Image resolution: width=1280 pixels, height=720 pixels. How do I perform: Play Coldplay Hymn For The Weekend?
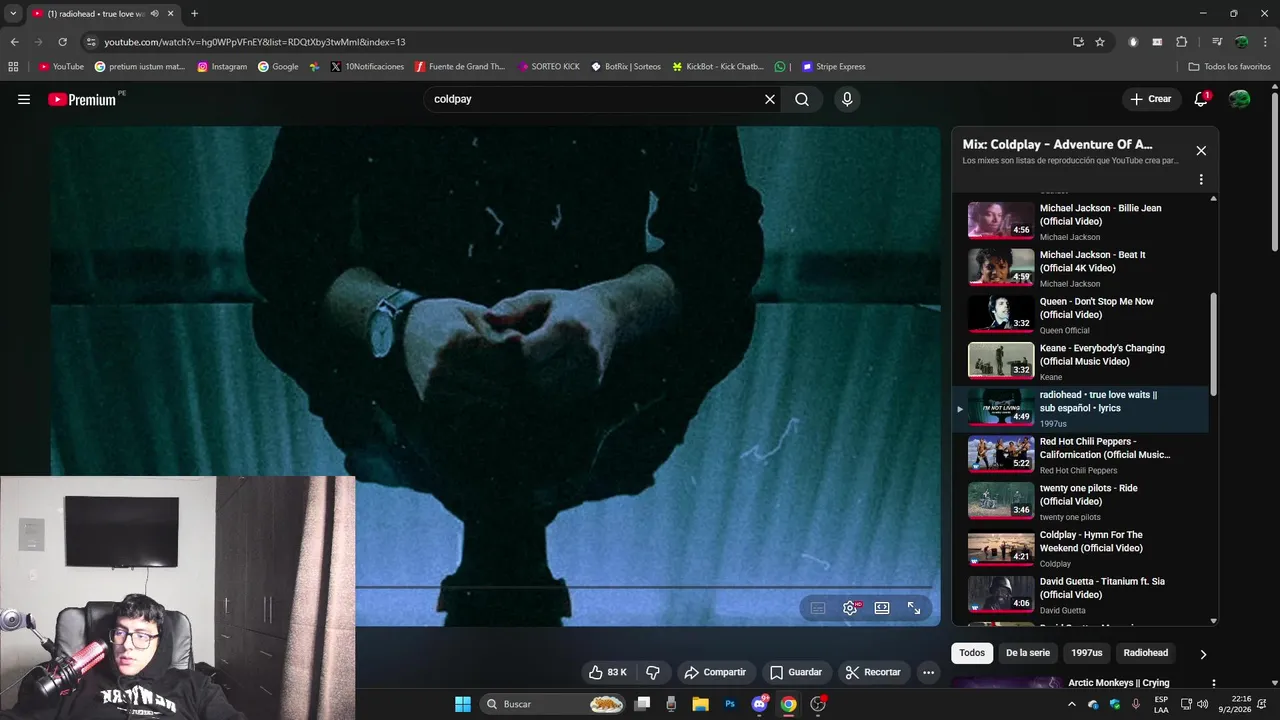coord(1080,548)
